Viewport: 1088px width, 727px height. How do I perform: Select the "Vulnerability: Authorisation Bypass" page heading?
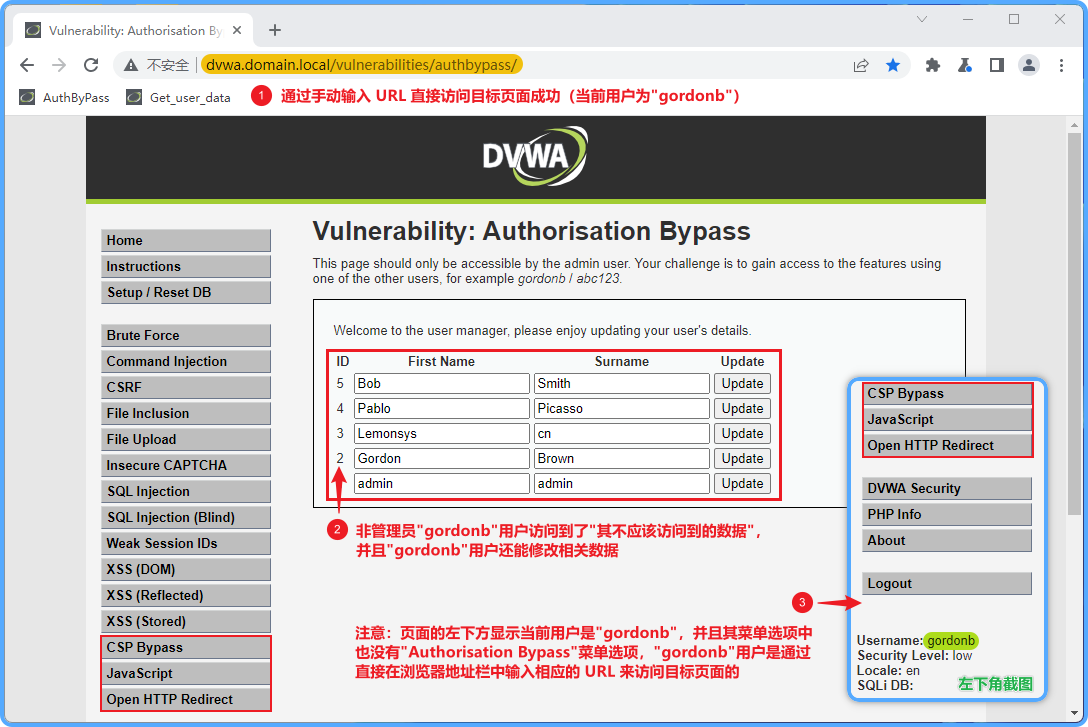[x=532, y=231]
